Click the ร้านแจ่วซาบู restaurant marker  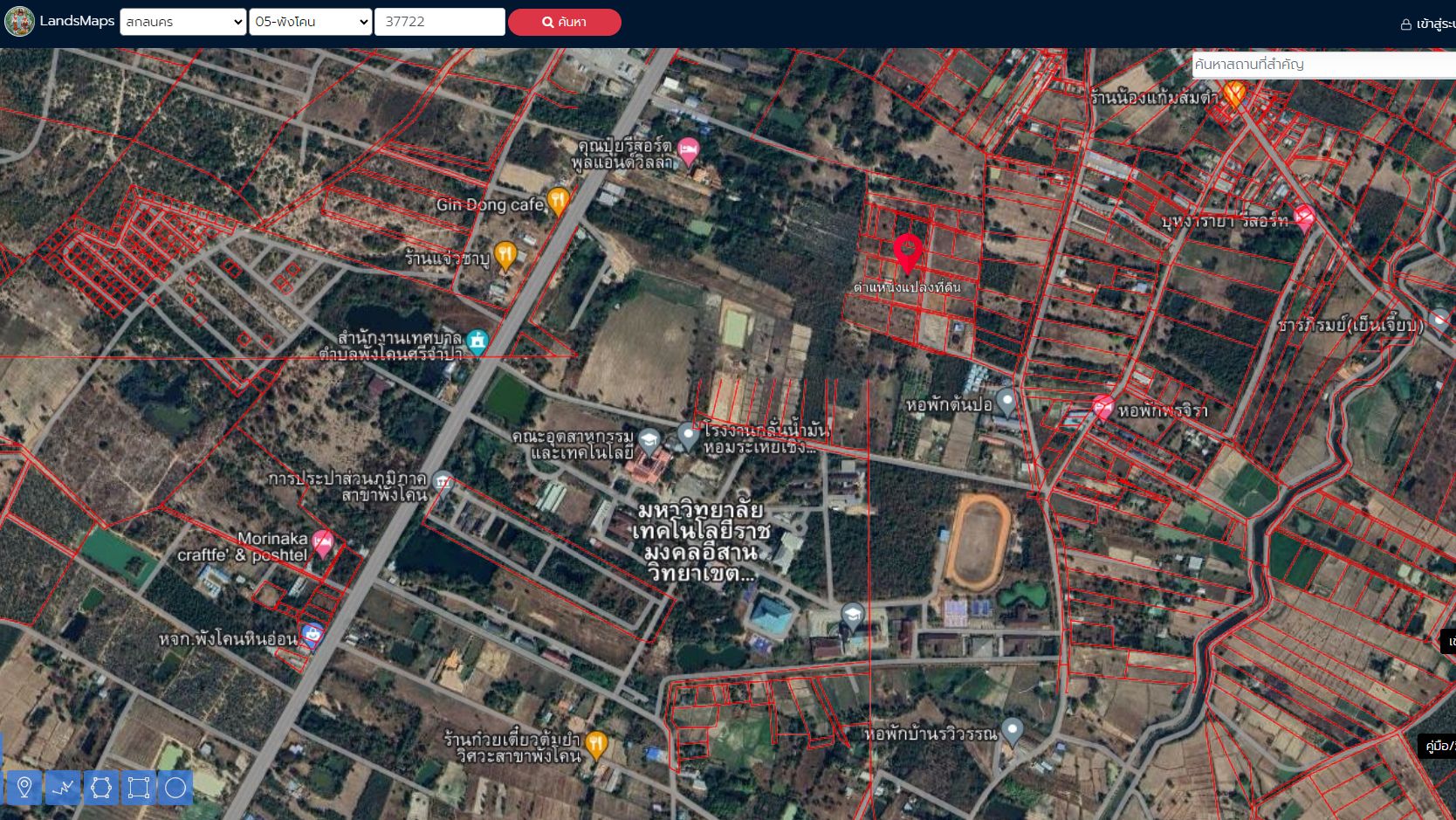(505, 256)
